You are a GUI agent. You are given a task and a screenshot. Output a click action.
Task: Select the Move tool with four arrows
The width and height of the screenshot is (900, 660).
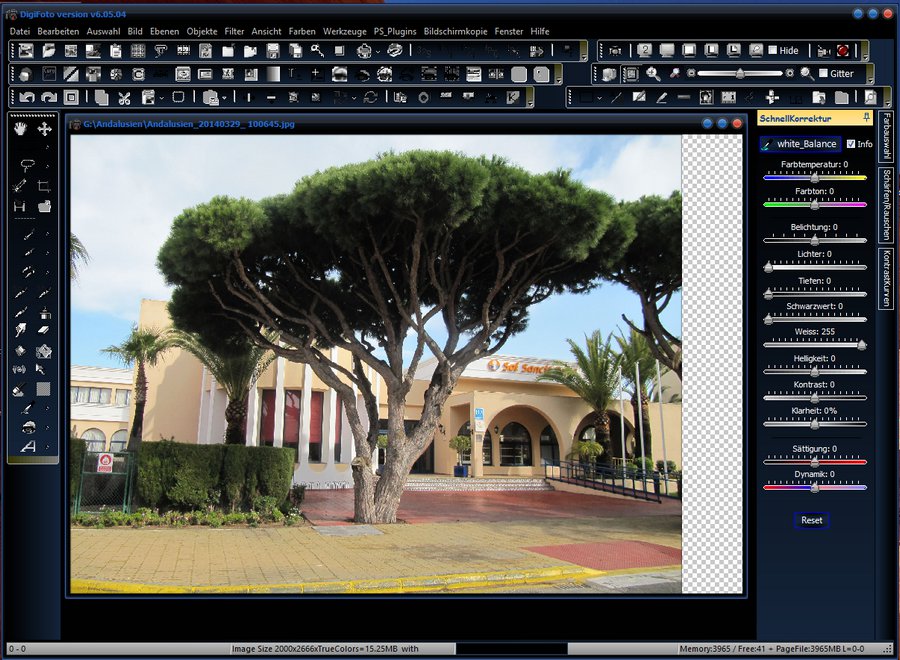point(45,129)
